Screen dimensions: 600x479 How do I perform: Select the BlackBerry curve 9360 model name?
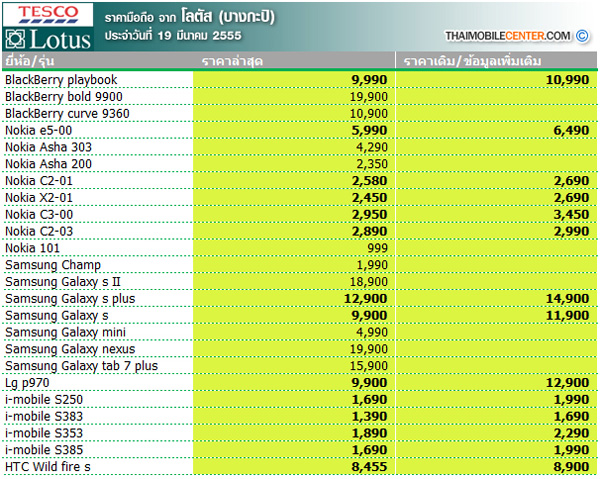tap(67, 114)
